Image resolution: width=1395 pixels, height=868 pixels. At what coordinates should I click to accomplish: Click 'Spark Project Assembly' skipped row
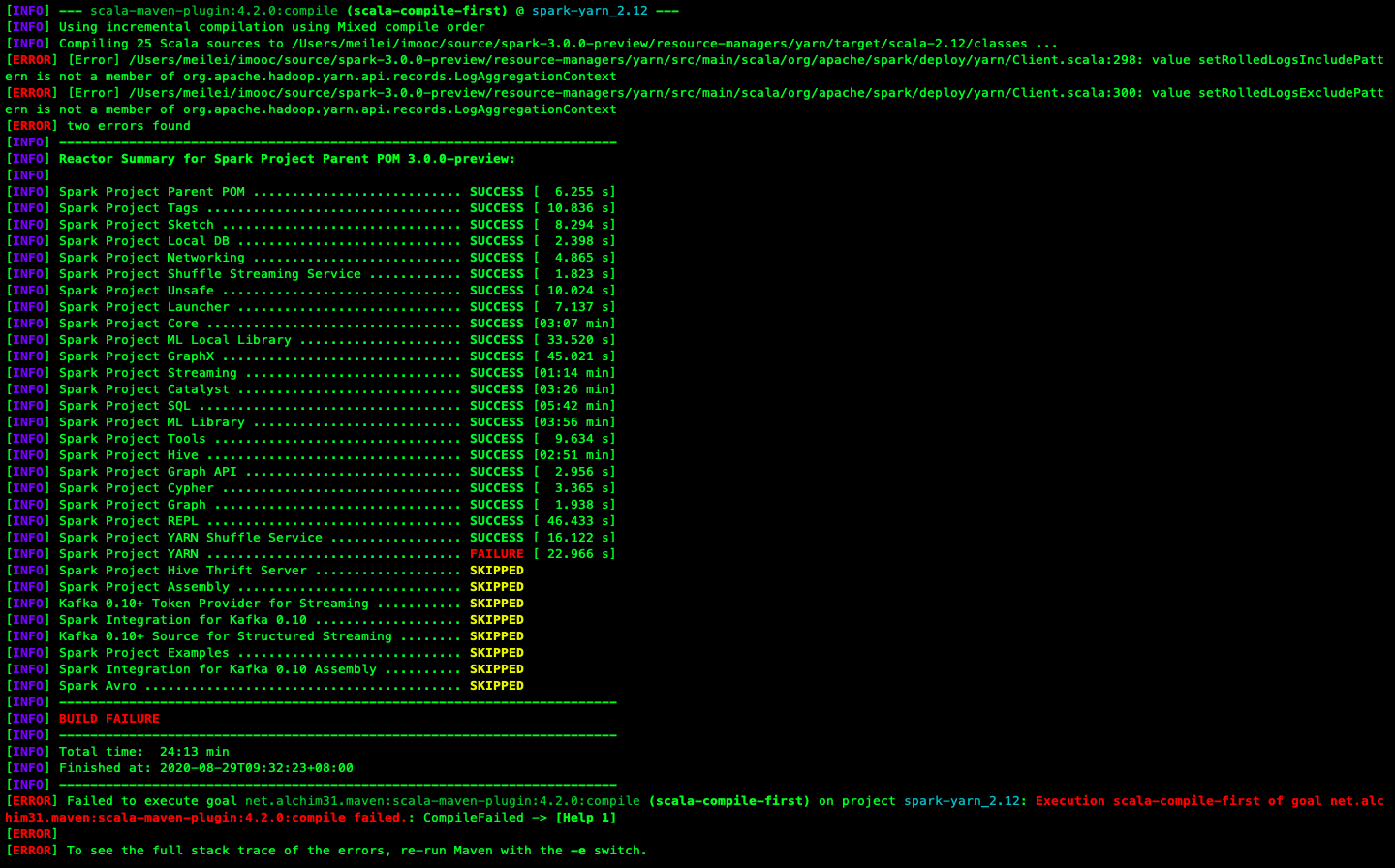[265, 587]
